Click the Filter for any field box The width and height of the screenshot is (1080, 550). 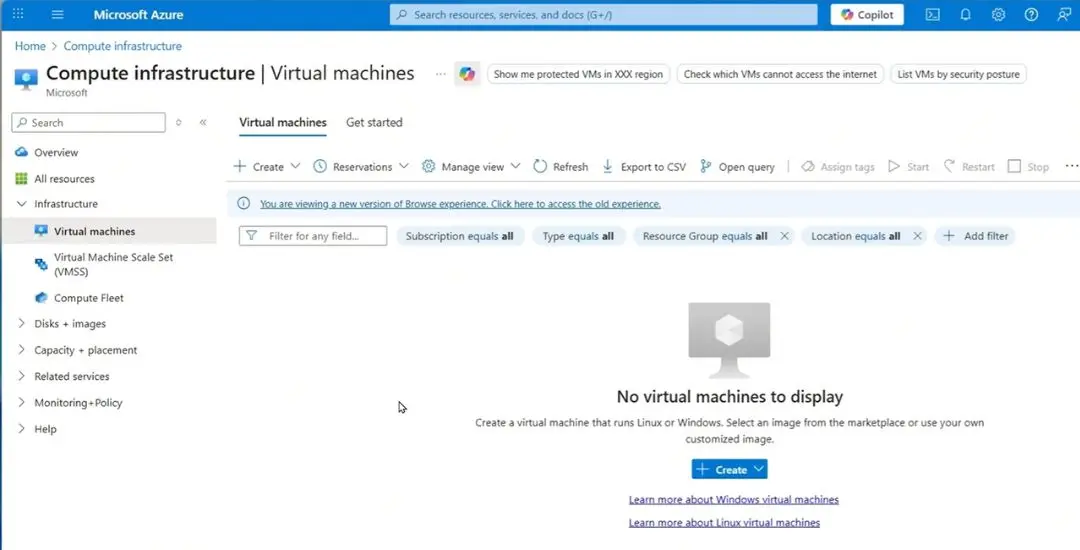click(x=313, y=235)
